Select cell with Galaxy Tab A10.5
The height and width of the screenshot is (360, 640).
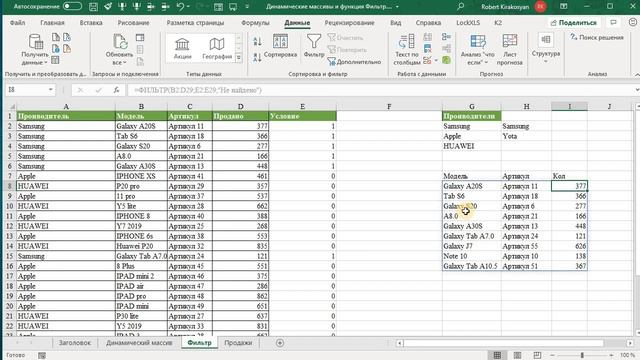(x=471, y=266)
